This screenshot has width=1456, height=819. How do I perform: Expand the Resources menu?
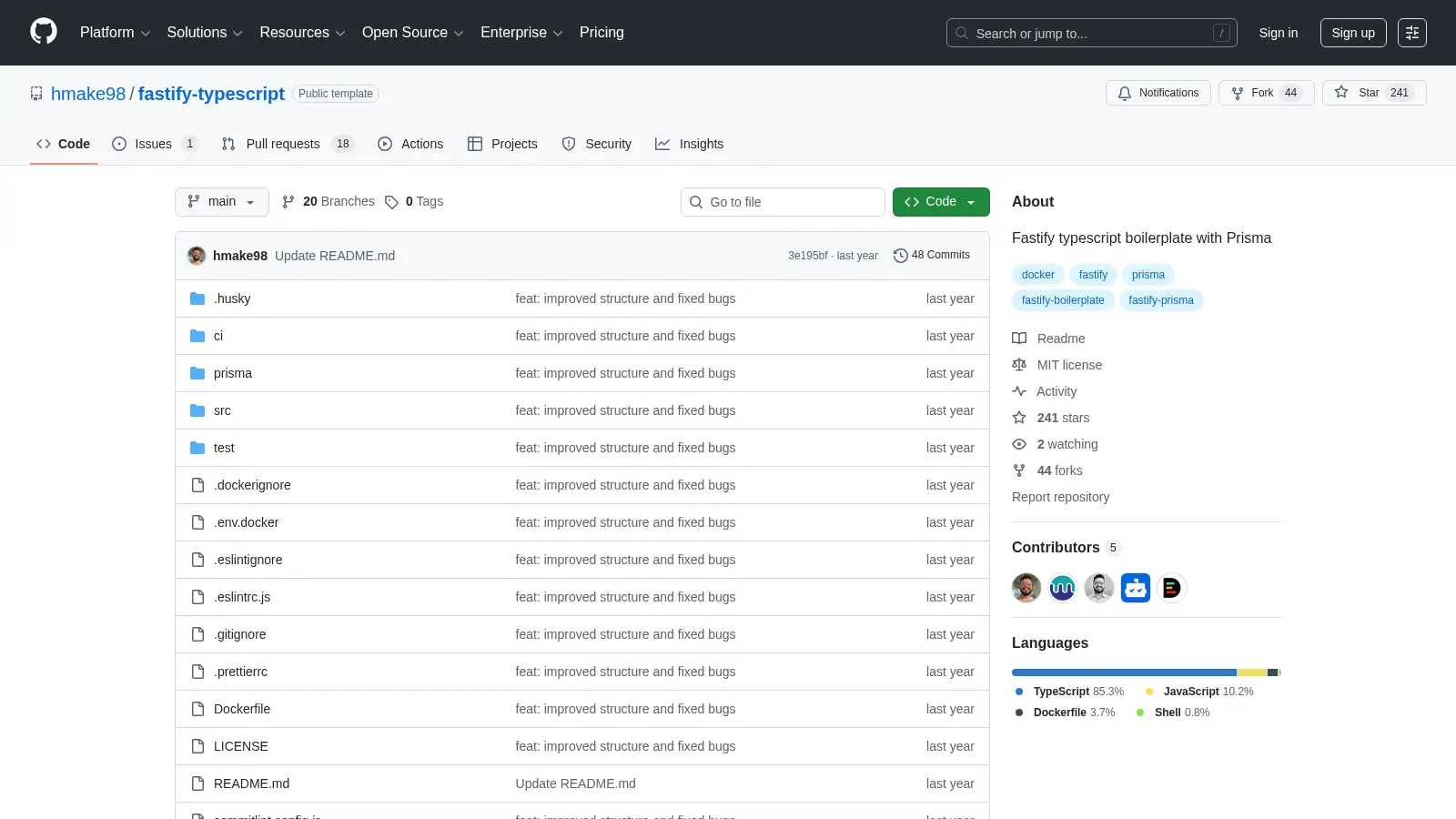click(302, 33)
